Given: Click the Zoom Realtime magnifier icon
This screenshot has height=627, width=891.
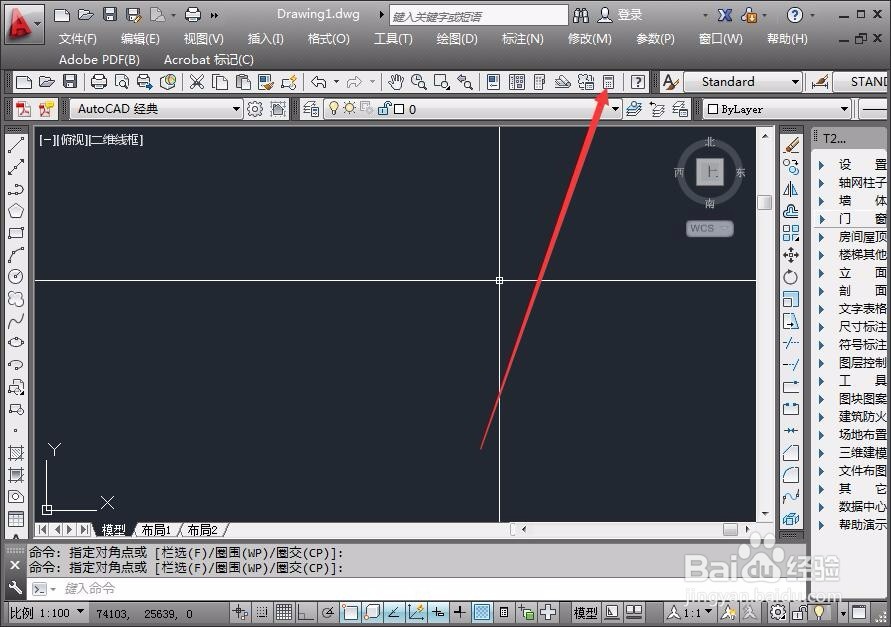Looking at the screenshot, I should pos(419,82).
